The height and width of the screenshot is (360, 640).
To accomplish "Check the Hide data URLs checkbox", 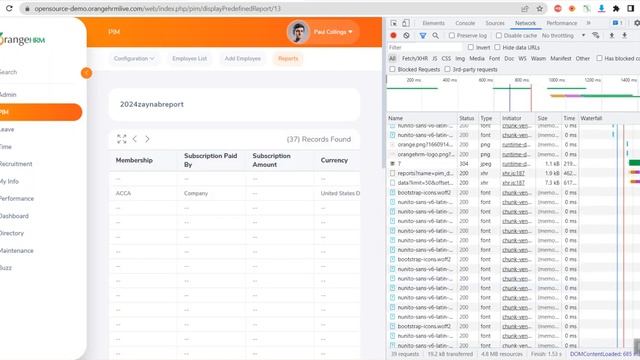I will point(498,47).
